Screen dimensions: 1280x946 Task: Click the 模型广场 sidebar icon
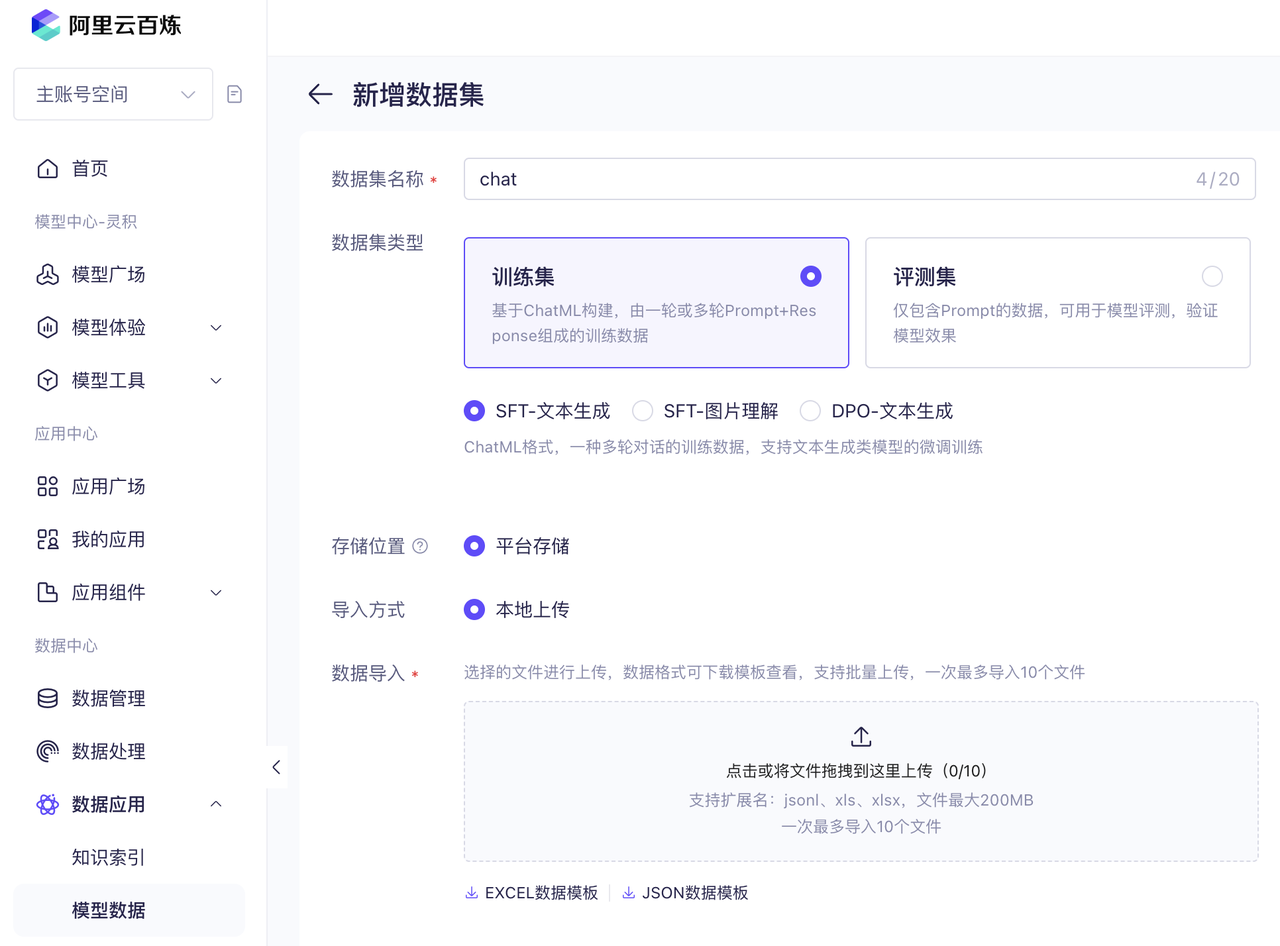(47, 274)
